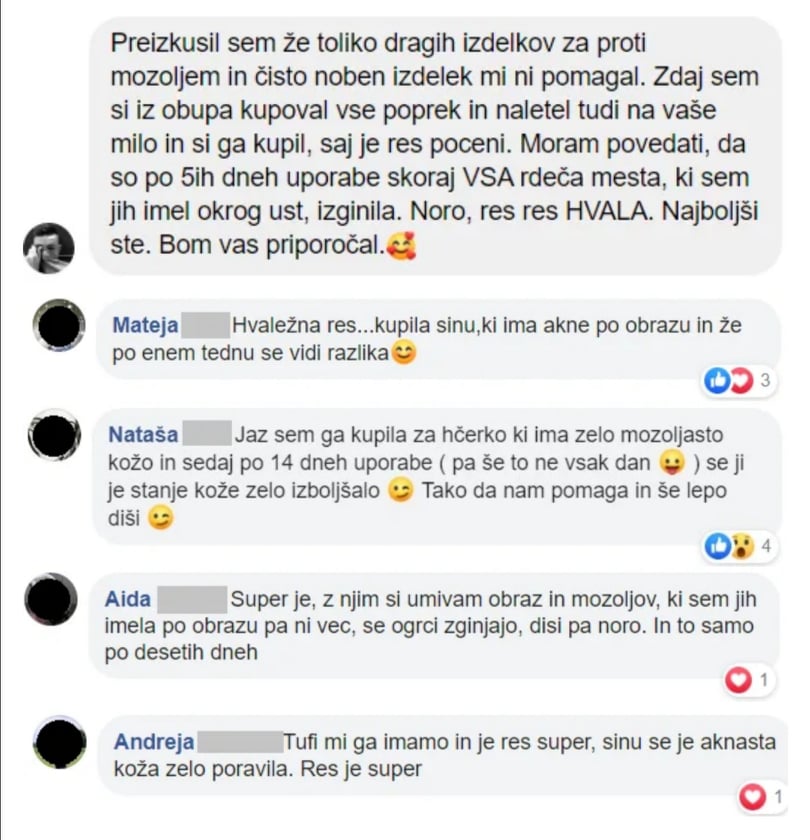The height and width of the screenshot is (840, 810).
Task: Click the top commenter's profile photo
Action: pyautogui.click(x=49, y=248)
